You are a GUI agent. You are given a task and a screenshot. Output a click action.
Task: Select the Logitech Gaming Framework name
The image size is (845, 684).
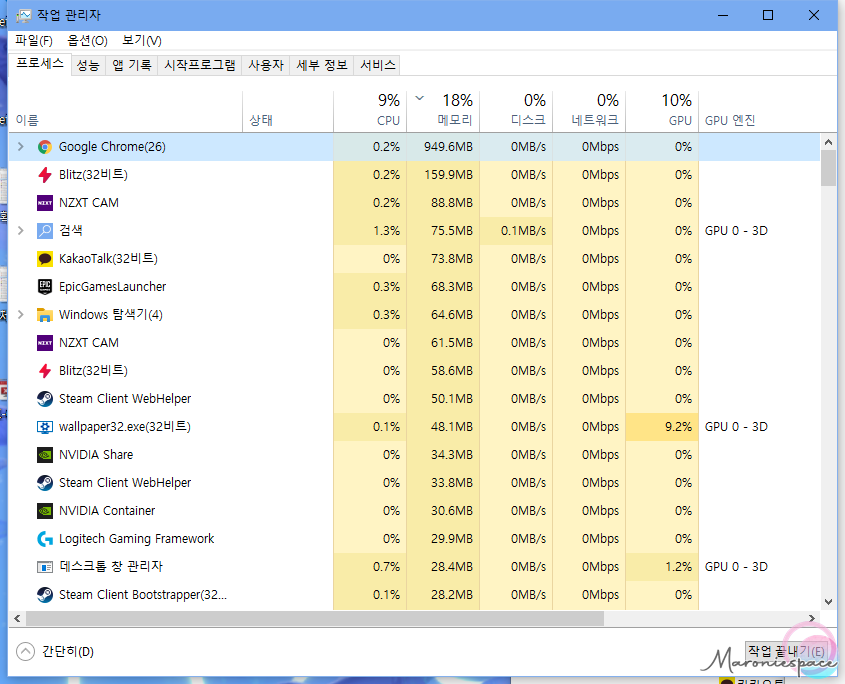[136, 538]
